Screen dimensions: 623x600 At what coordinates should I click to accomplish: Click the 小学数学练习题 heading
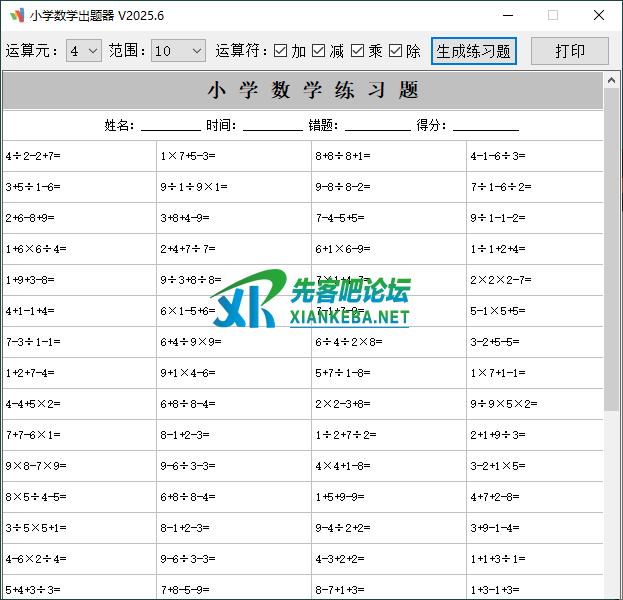coord(313,90)
